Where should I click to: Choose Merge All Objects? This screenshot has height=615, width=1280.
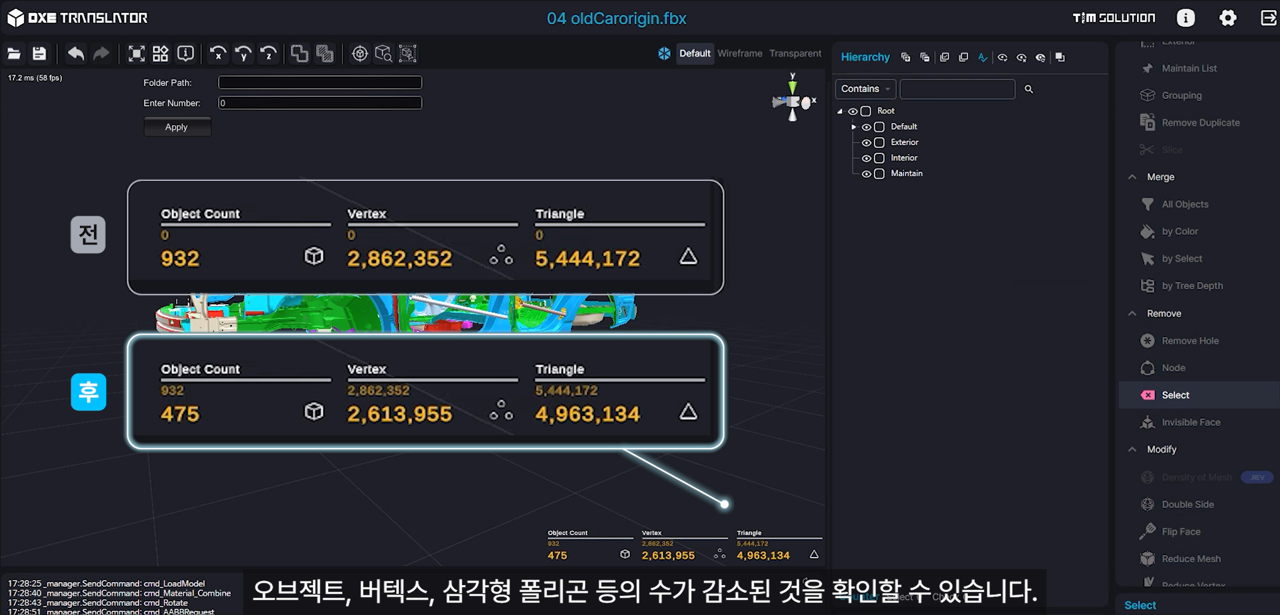pos(1185,204)
